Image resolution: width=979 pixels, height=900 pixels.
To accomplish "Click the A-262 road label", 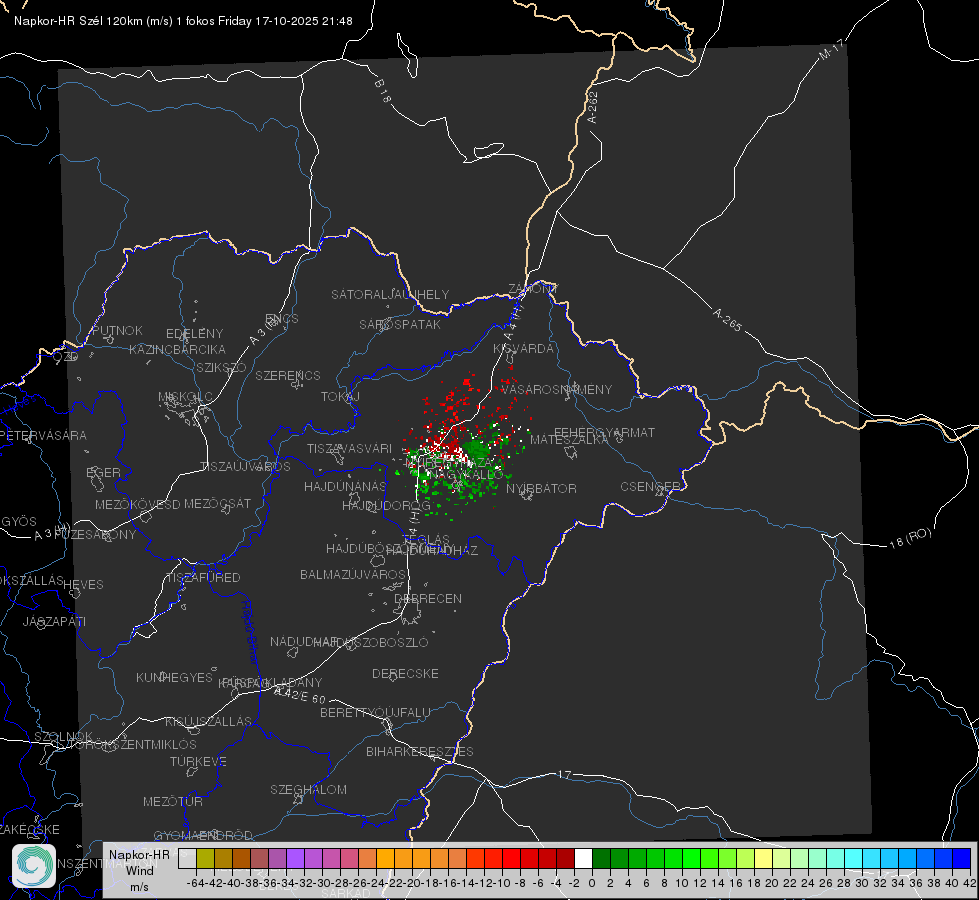I will [x=593, y=107].
